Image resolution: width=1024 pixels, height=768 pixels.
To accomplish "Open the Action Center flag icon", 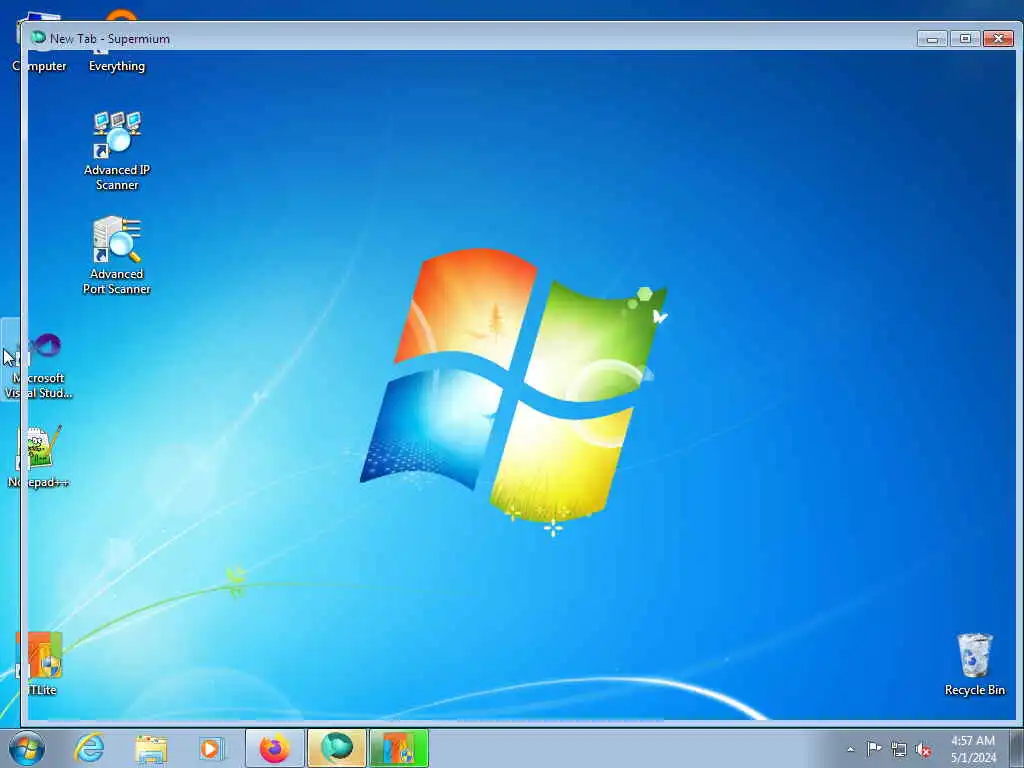I will [x=874, y=748].
